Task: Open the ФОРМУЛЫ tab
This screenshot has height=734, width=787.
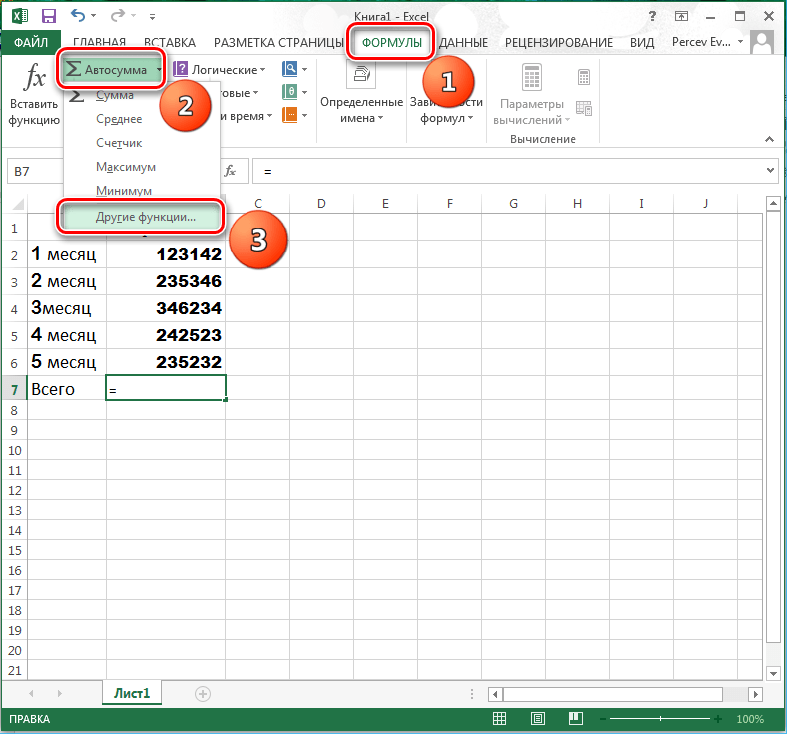Action: point(391,43)
